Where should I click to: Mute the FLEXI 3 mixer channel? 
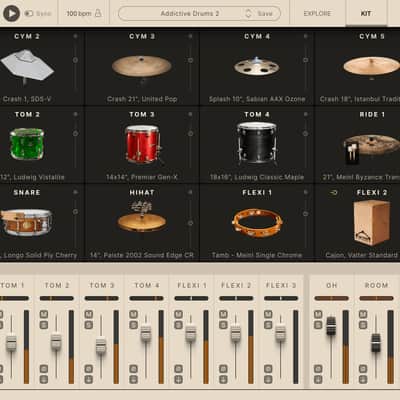coord(268,314)
